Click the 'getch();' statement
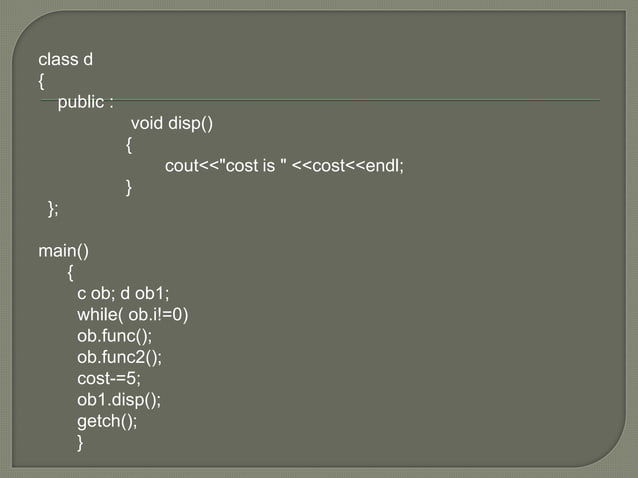This screenshot has height=478, width=638. 107,421
